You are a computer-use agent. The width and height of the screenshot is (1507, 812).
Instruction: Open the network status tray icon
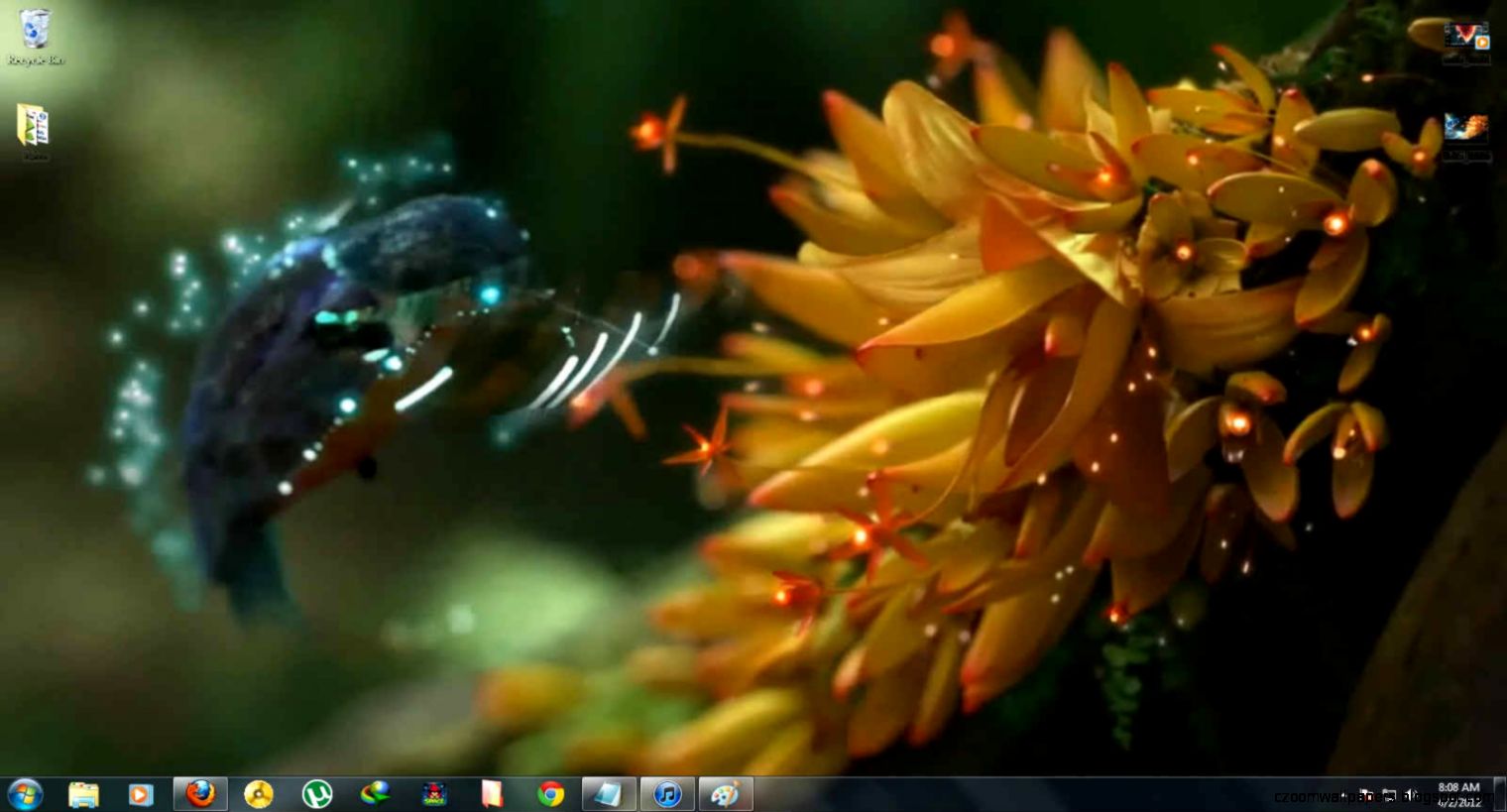(1389, 795)
